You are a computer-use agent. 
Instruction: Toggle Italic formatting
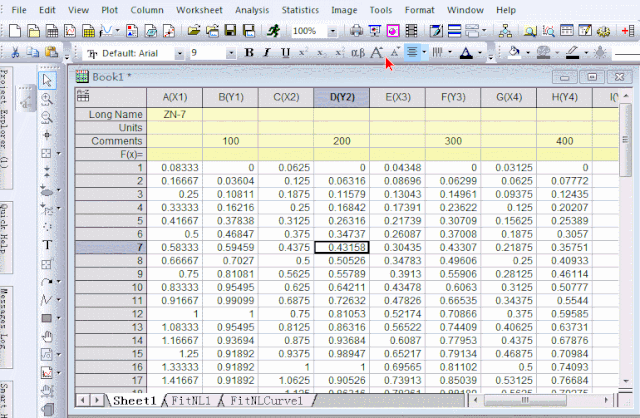coord(268,52)
